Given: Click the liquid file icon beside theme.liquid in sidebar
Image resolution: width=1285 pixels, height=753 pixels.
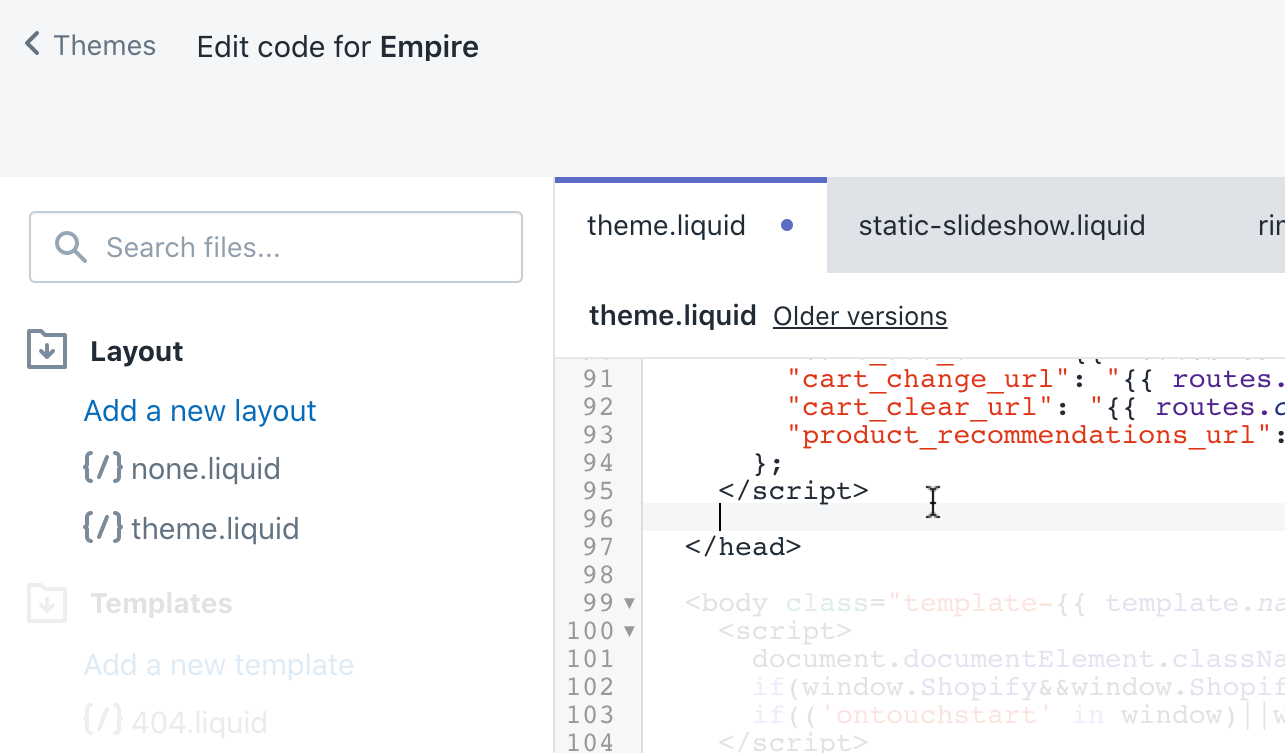Looking at the screenshot, I should point(103,527).
